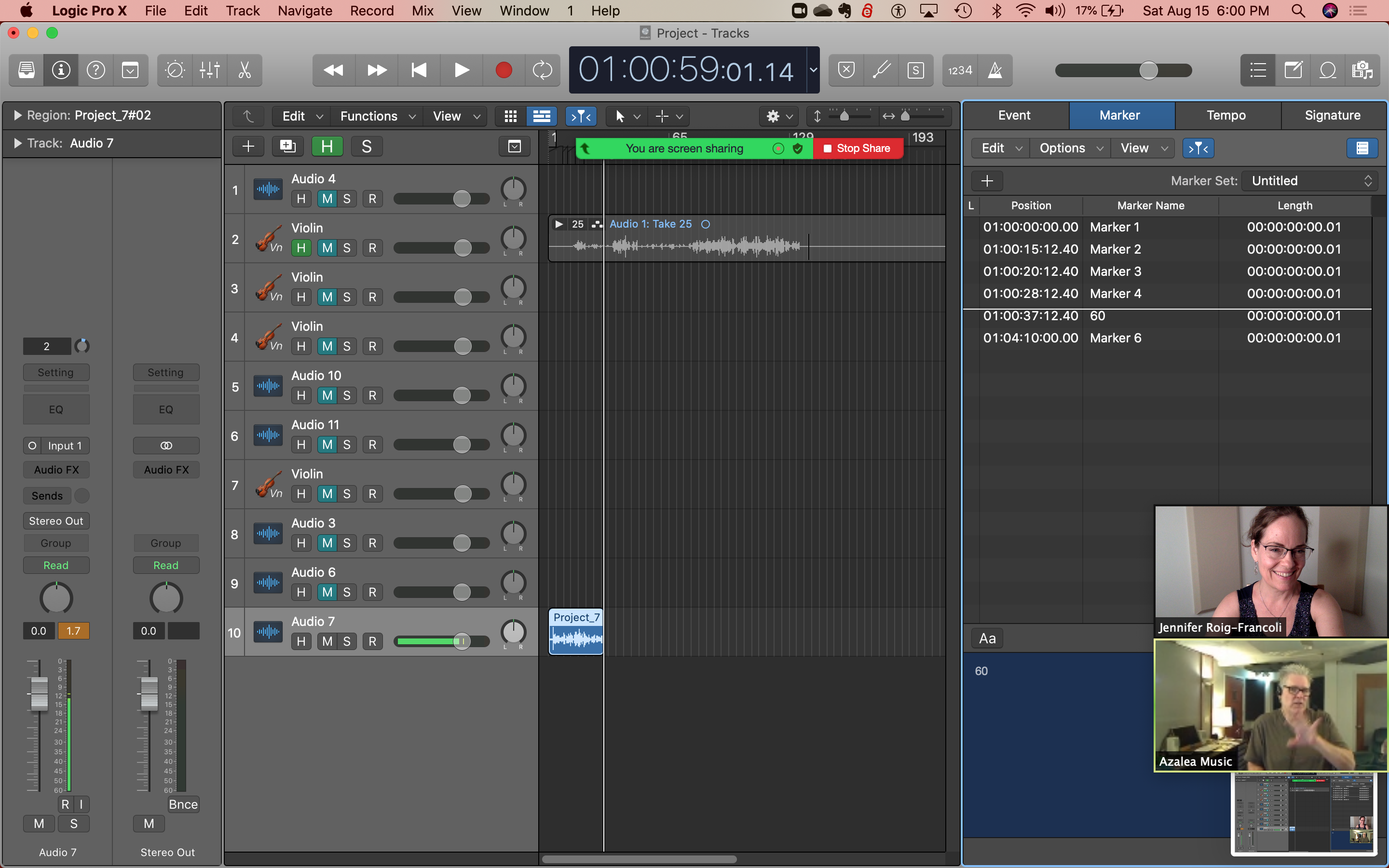The width and height of the screenshot is (1389, 868).
Task: Toggle the global Hide H button
Action: coord(327,147)
